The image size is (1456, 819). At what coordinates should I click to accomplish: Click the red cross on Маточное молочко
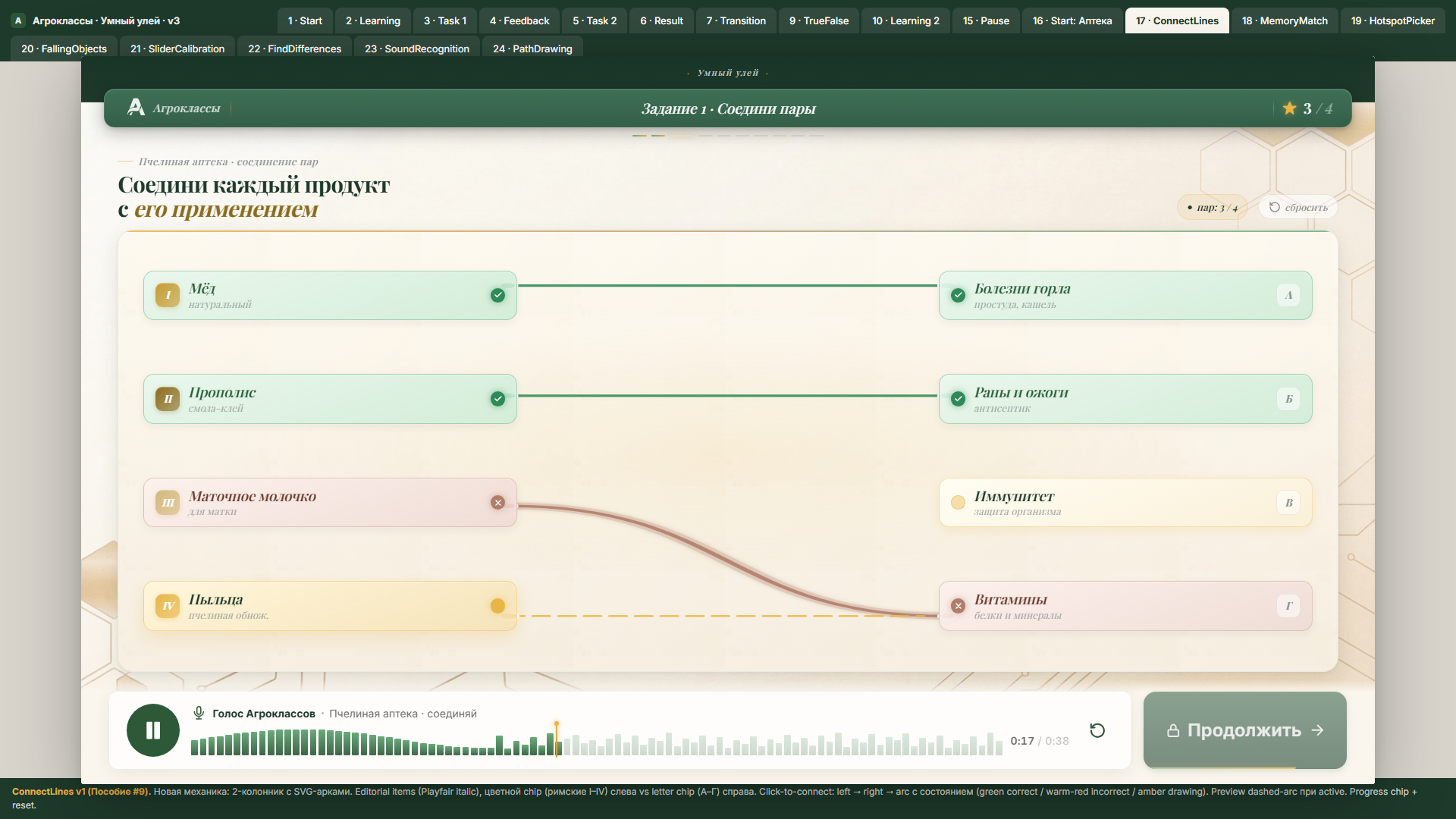point(497,502)
